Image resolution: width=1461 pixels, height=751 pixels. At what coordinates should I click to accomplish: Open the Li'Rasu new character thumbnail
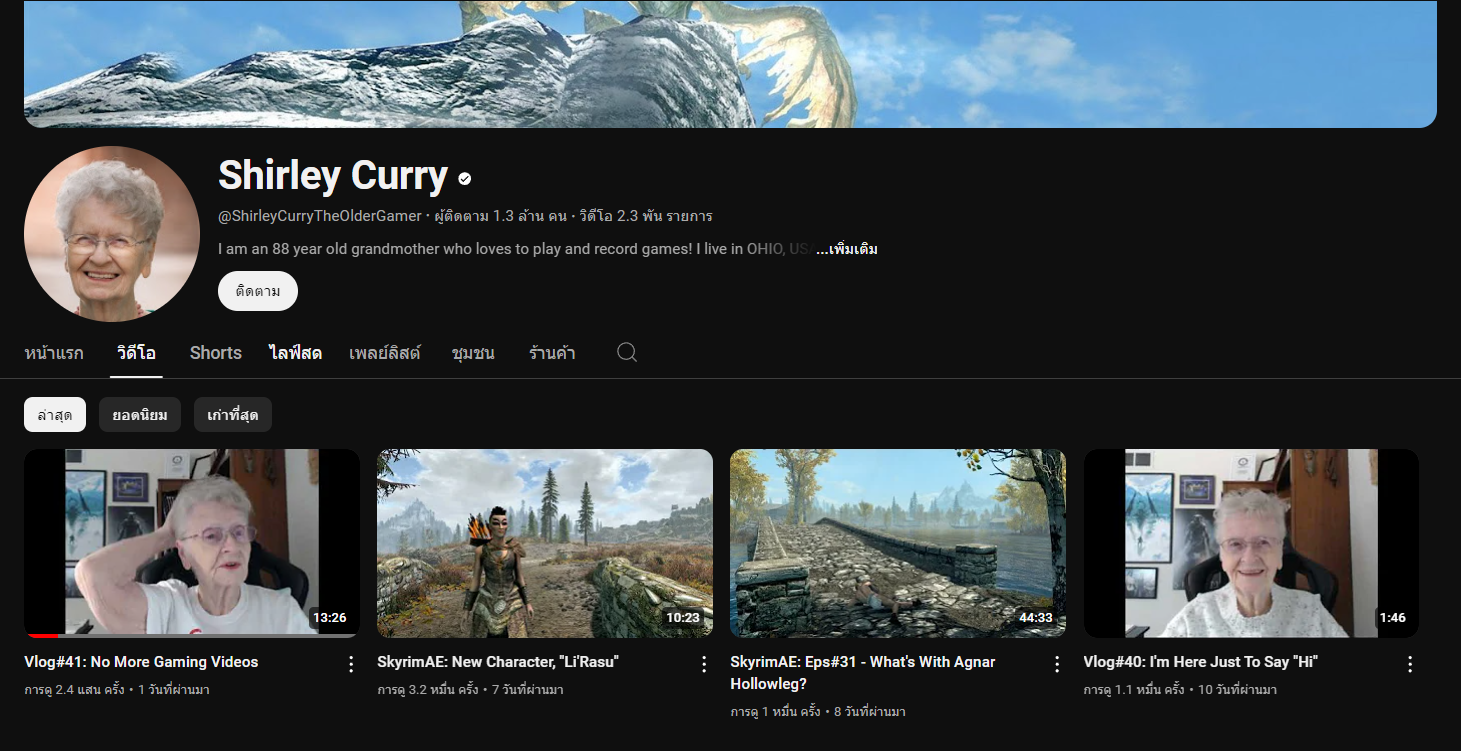point(545,543)
